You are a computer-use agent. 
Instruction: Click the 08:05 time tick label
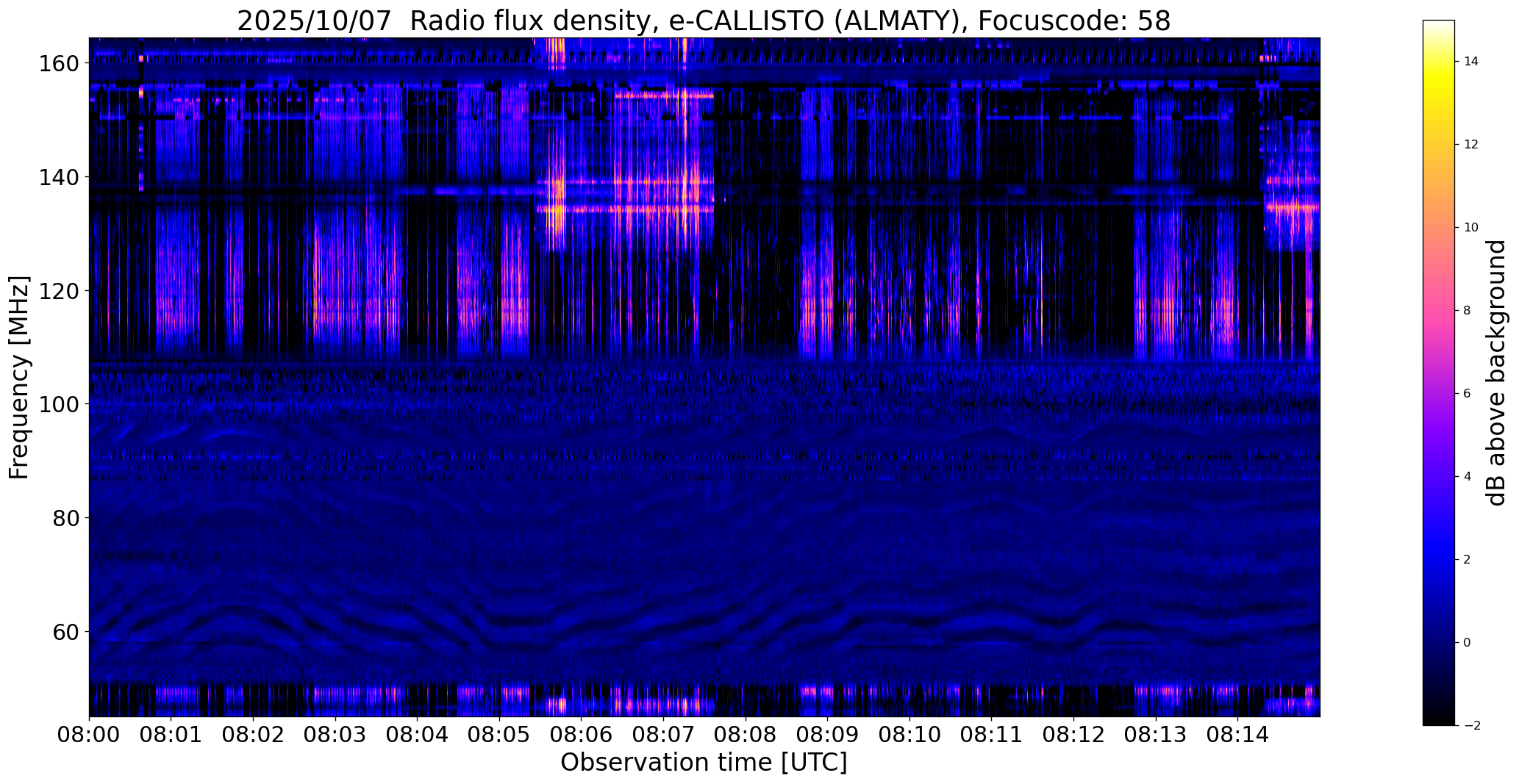pyautogui.click(x=499, y=735)
